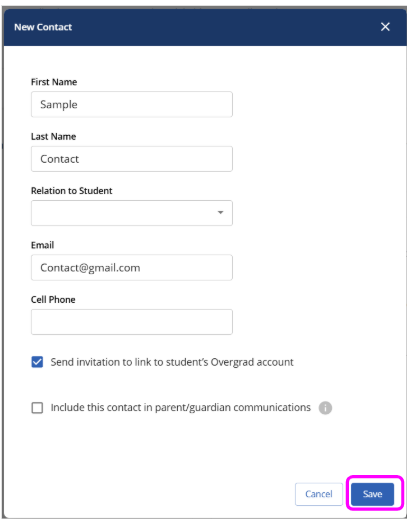Click the Last Name label
This screenshot has width=407, height=520.
(x=53, y=136)
